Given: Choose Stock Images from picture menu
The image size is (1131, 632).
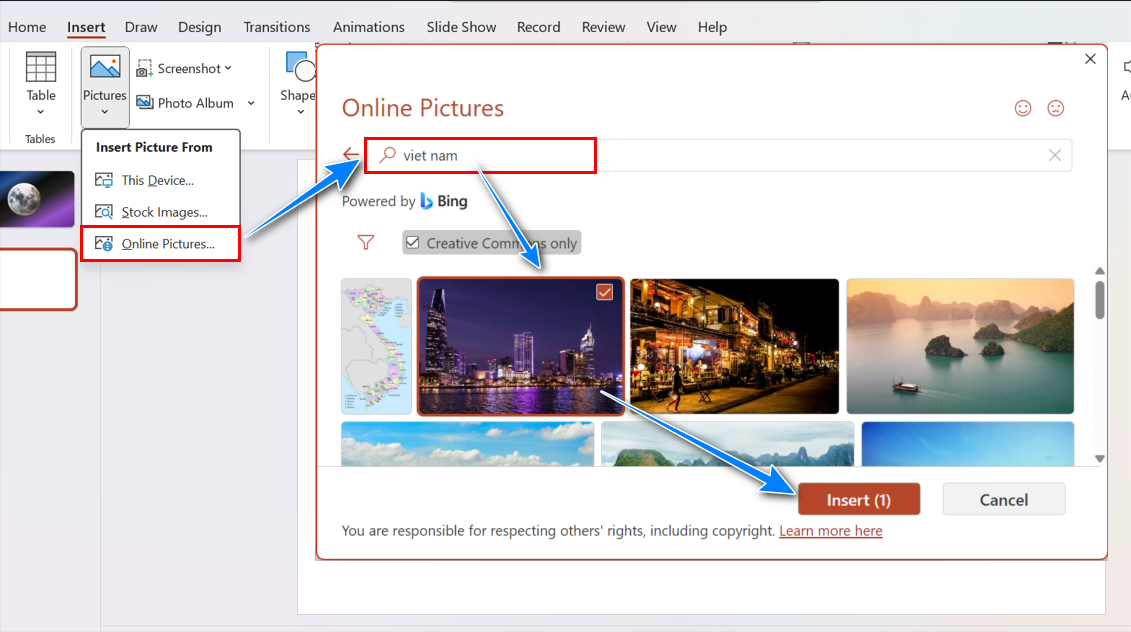Looking at the screenshot, I should pyautogui.click(x=164, y=212).
